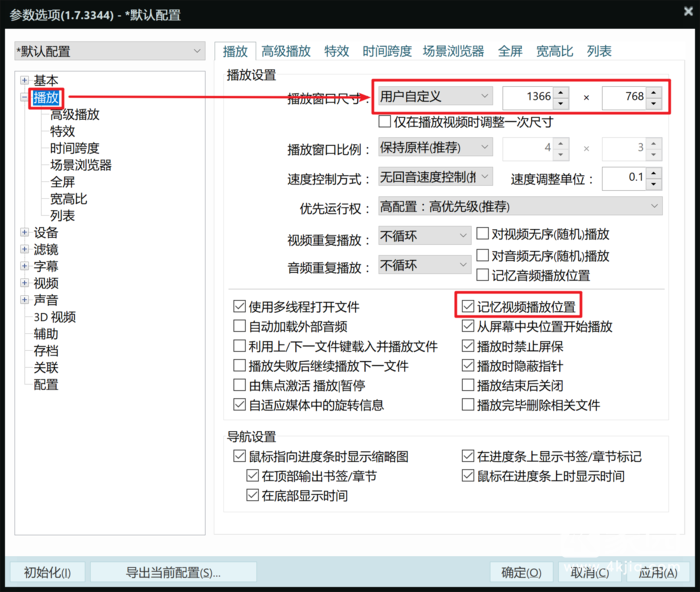Screen dimensions: 700x592
Task: Expand the 字幕 tree node
Action: 25,267
